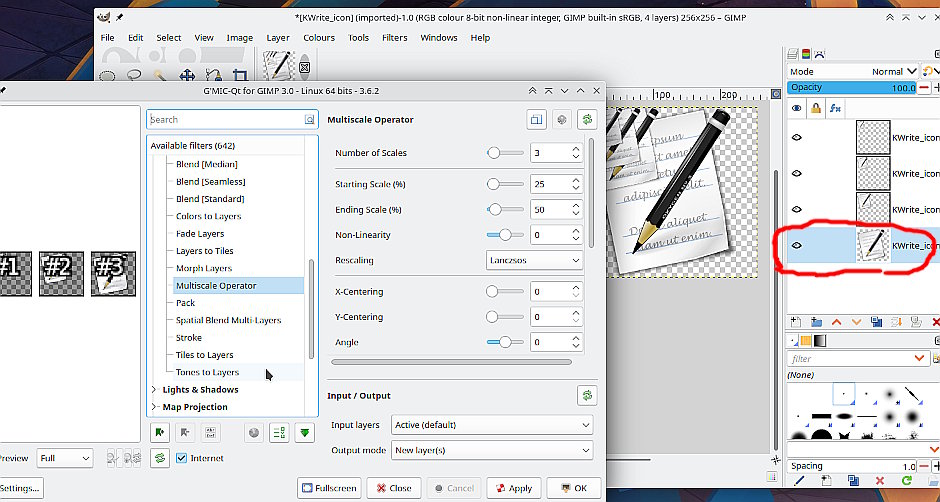Click the new layer icon in Layers panel
This screenshot has width=940, height=502.
tap(795, 322)
